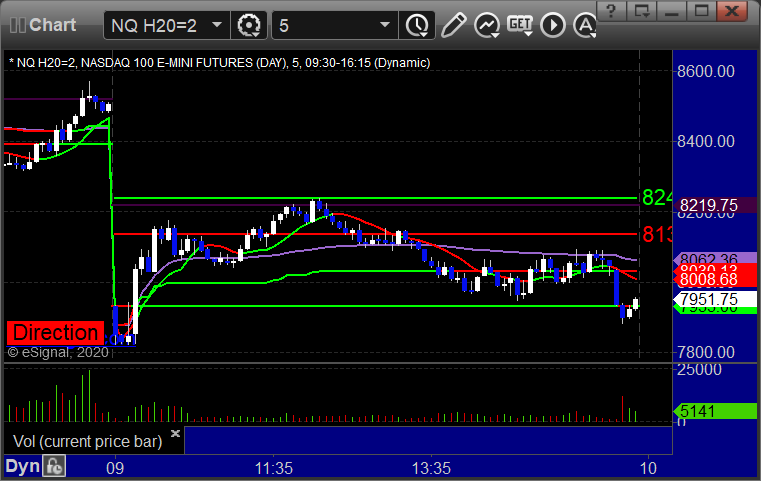
Task: Click the purple 8062.36 price marker
Action: [x=715, y=259]
